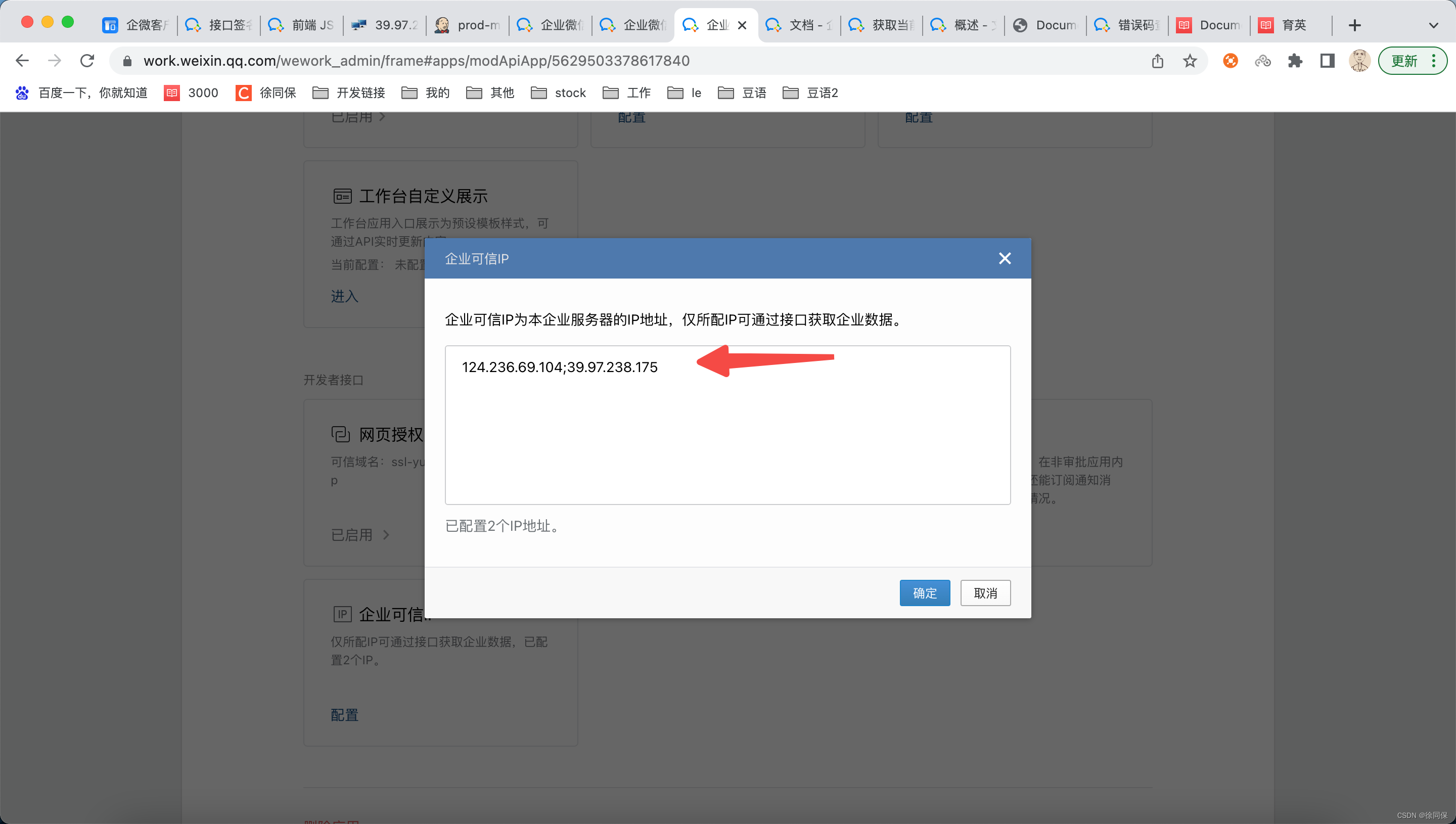The height and width of the screenshot is (824, 1456).
Task: Switch to the 39.97.2 tab
Action: (x=385, y=25)
